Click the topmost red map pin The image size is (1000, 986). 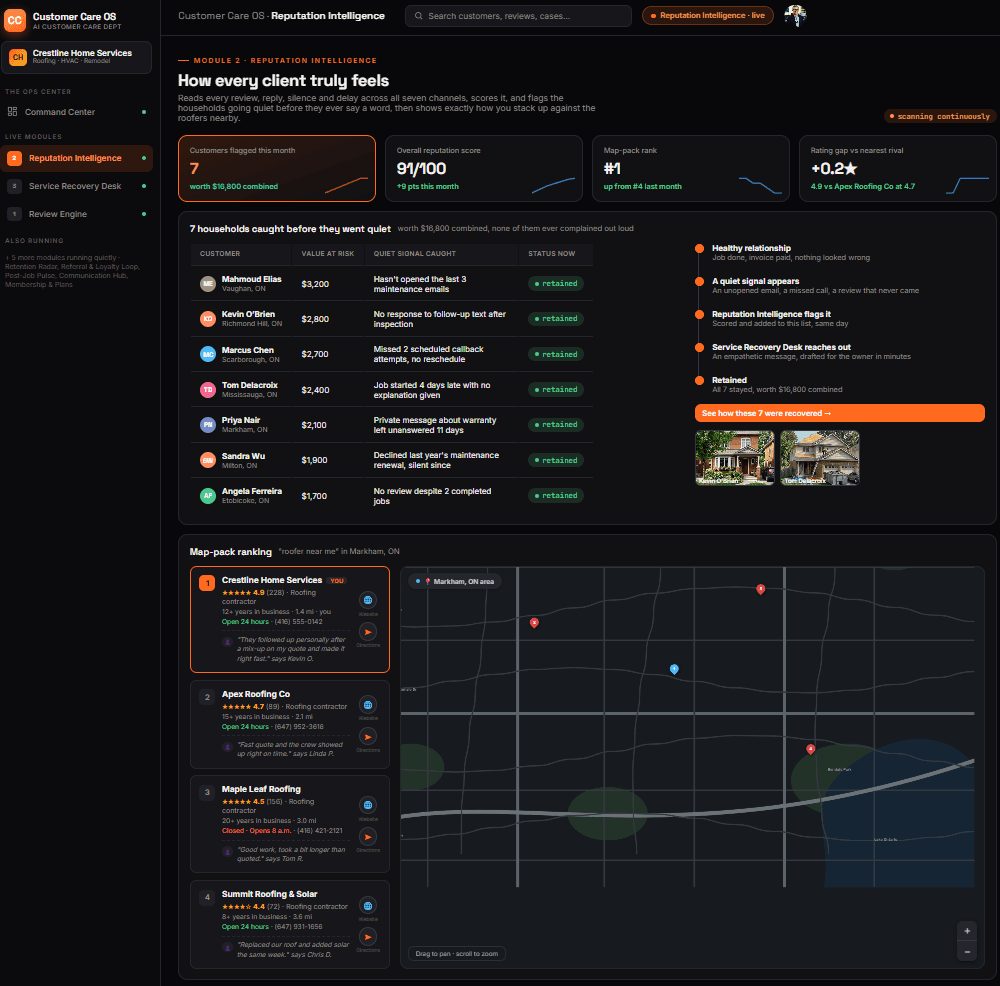[760, 589]
